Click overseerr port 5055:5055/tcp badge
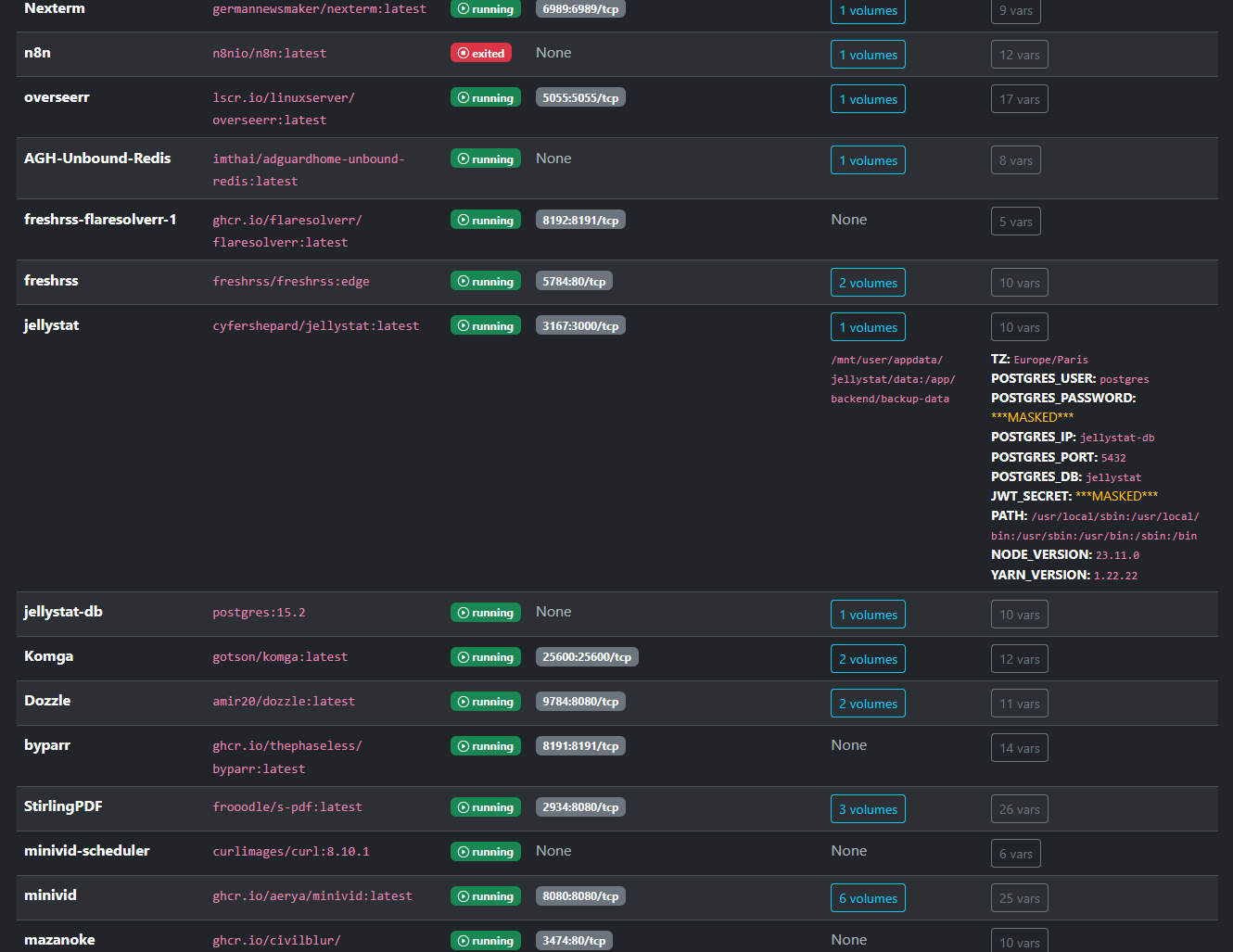1233x952 pixels. (580, 97)
